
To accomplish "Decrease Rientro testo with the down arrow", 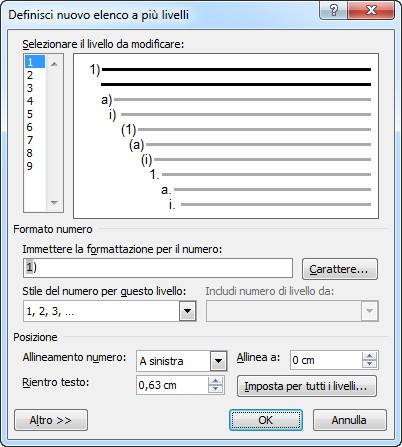I will [216, 389].
